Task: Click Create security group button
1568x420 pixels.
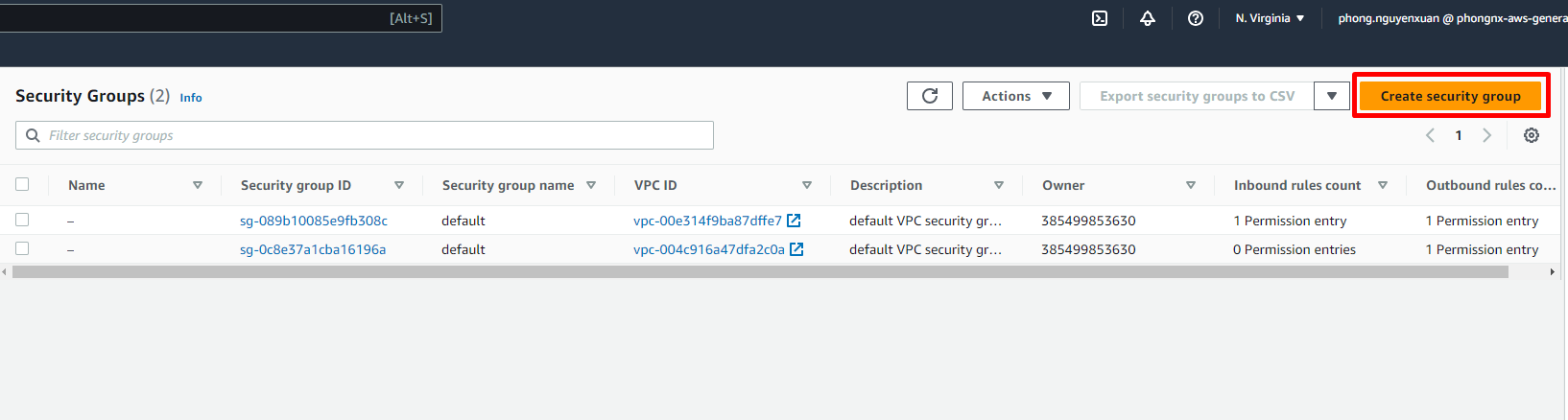Action: [1450, 96]
